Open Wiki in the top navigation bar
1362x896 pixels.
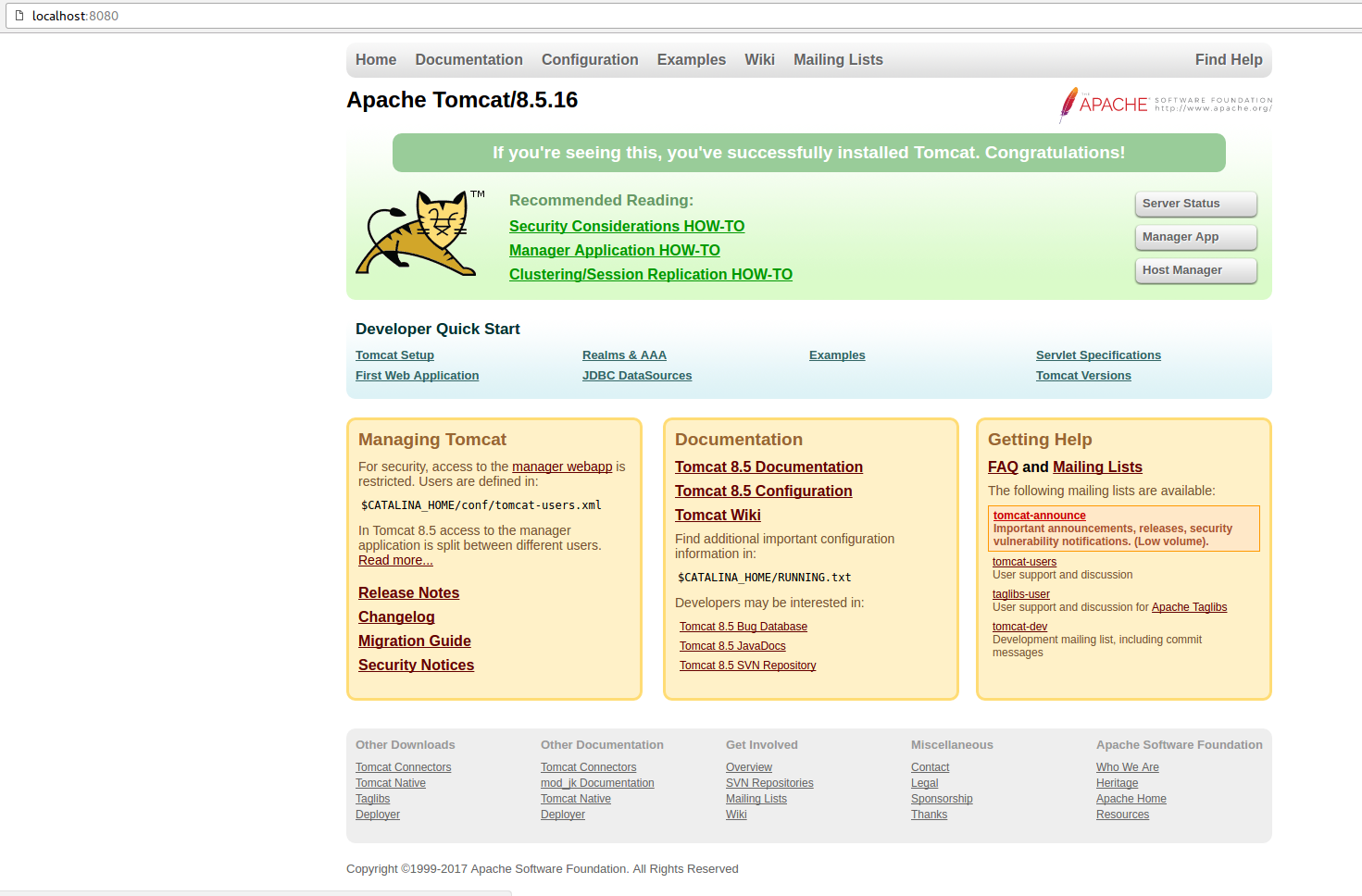[759, 60]
